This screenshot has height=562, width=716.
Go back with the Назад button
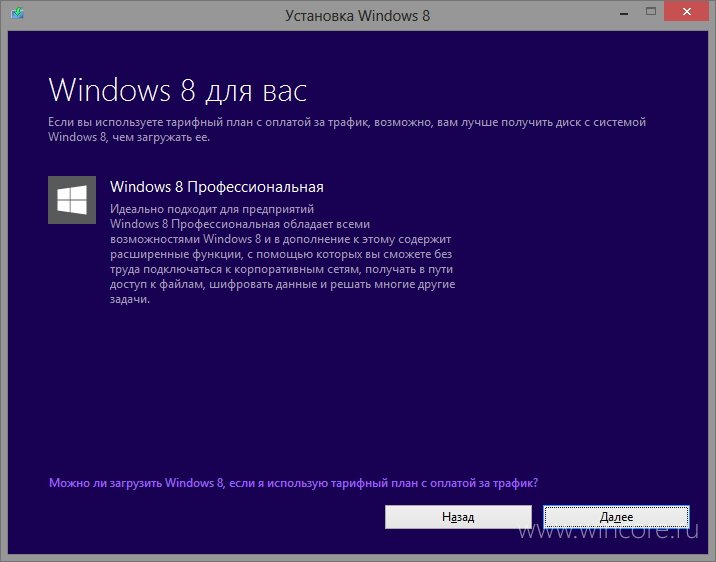[458, 517]
